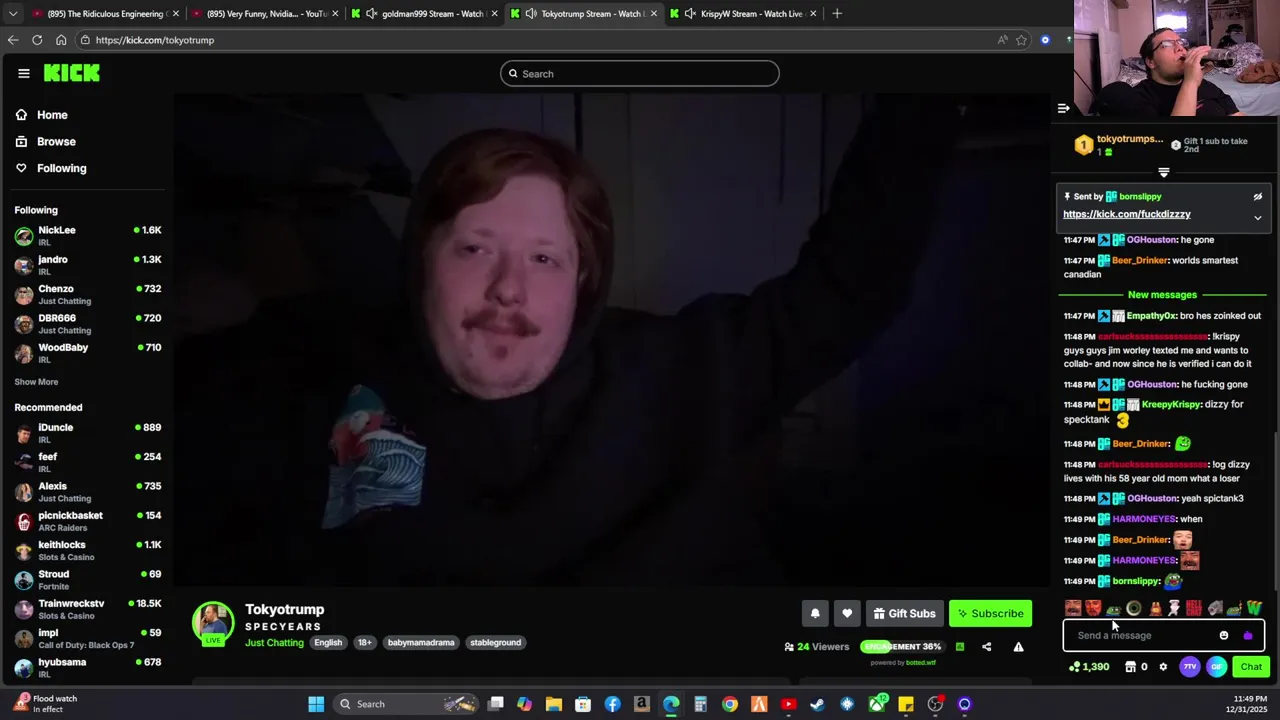Image resolution: width=1280 pixels, height=720 pixels.
Task: Unmute the KrispyW tab speaker icon
Action: point(690,14)
